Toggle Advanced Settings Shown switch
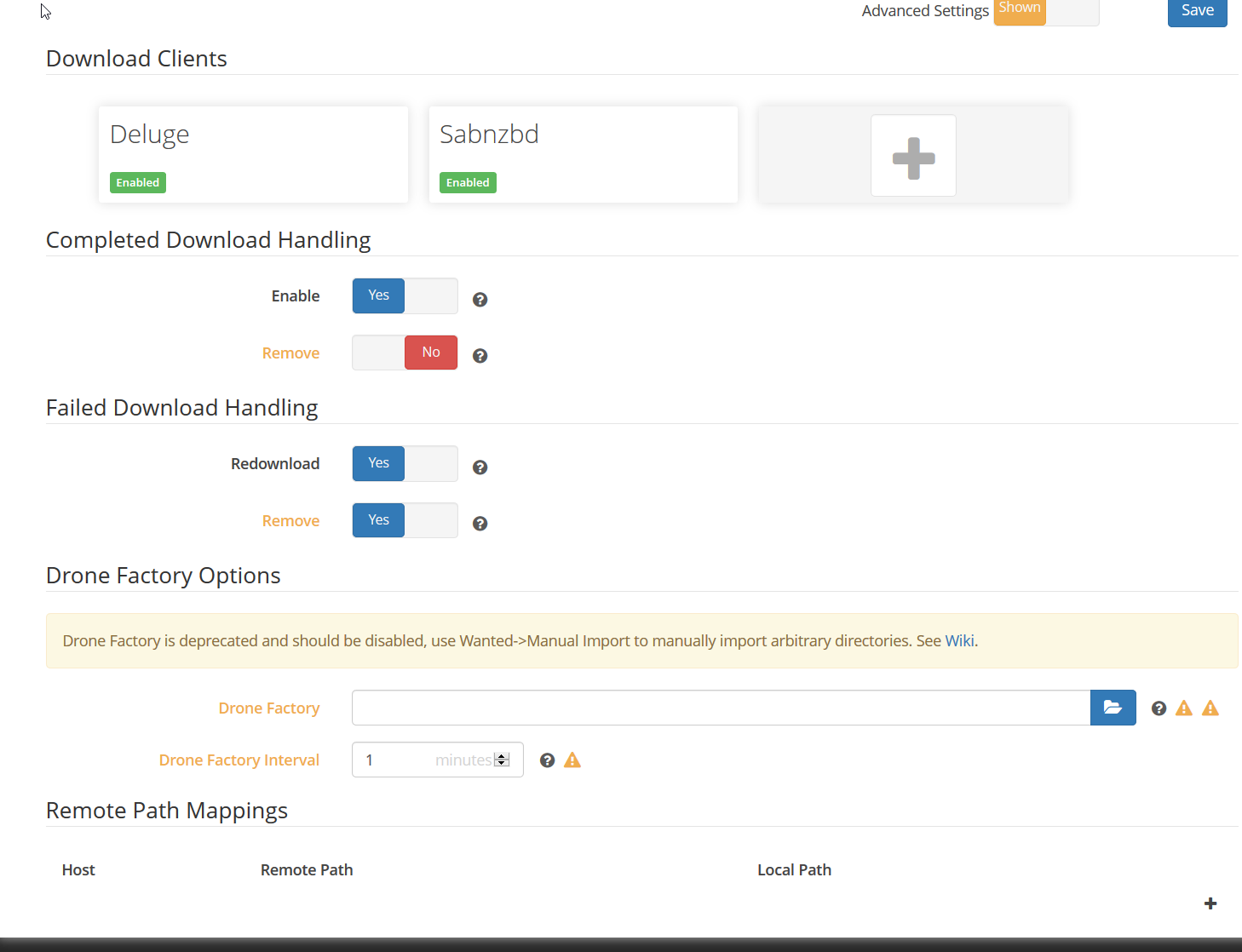This screenshot has width=1242, height=952. [x=1046, y=11]
